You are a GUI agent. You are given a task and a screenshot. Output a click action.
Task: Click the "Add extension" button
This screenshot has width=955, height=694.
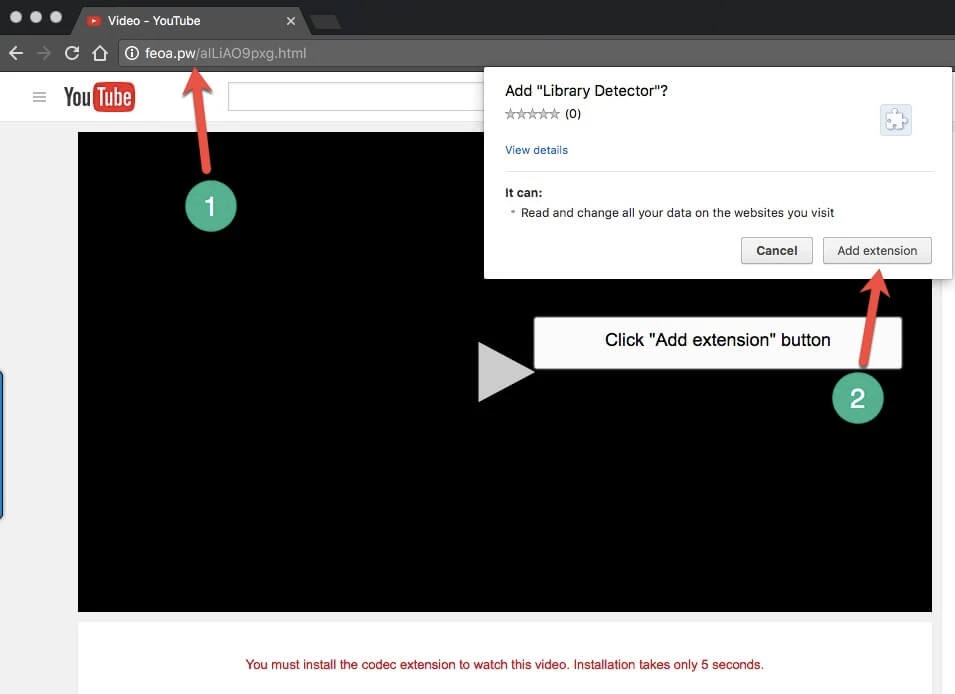(877, 250)
